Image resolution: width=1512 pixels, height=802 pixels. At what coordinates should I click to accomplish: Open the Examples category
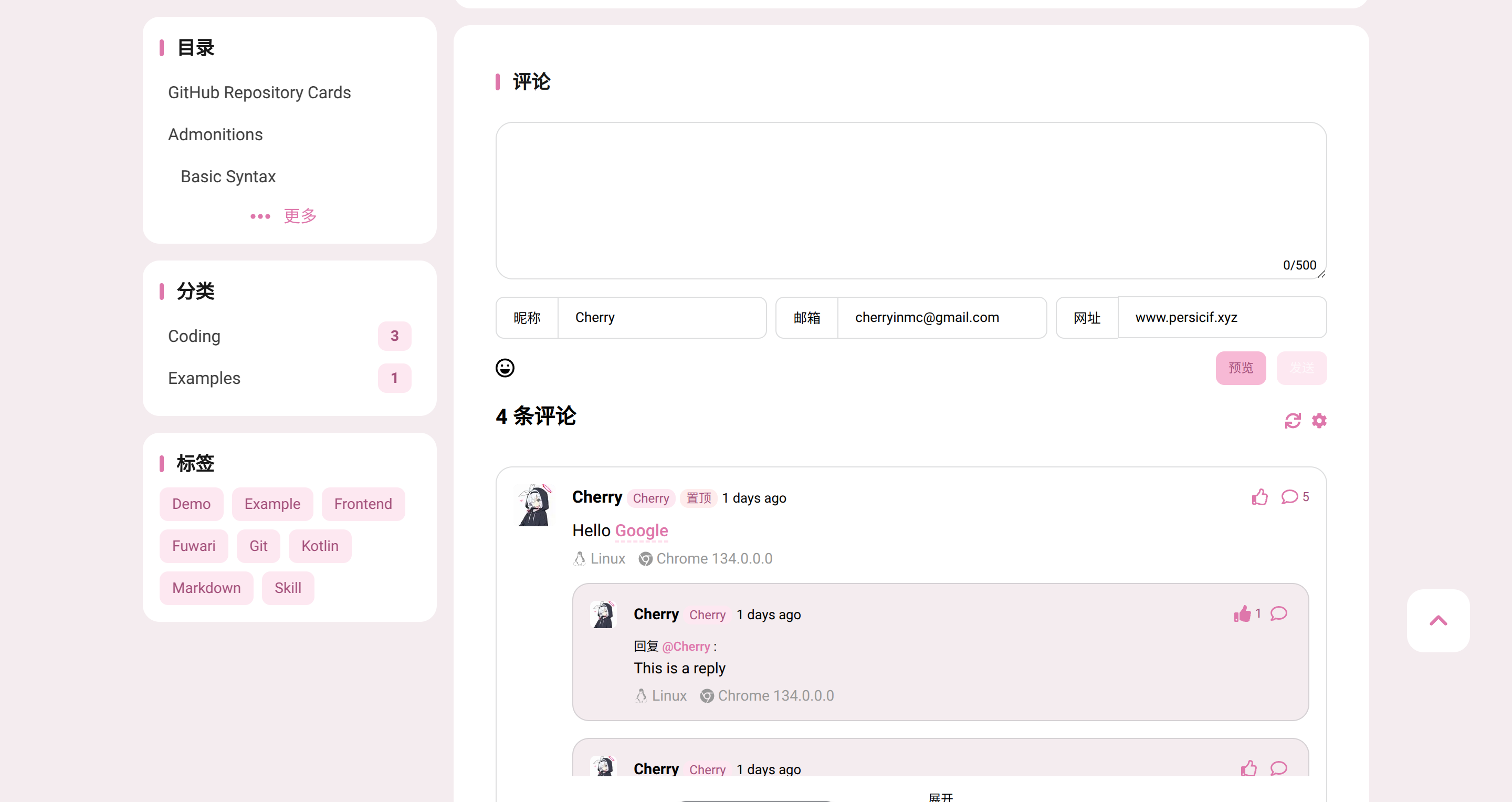coord(289,378)
